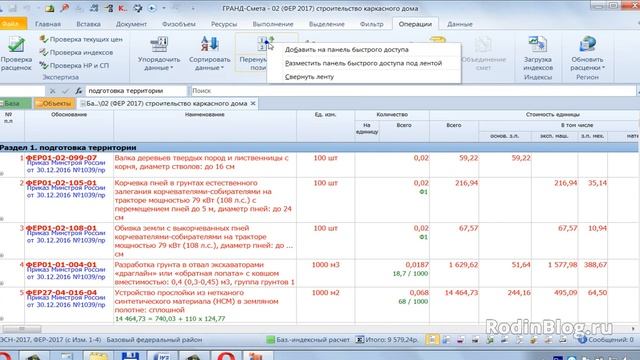Click the Проверка расценок checkmark icon
640x360 pixels.
point(16,44)
